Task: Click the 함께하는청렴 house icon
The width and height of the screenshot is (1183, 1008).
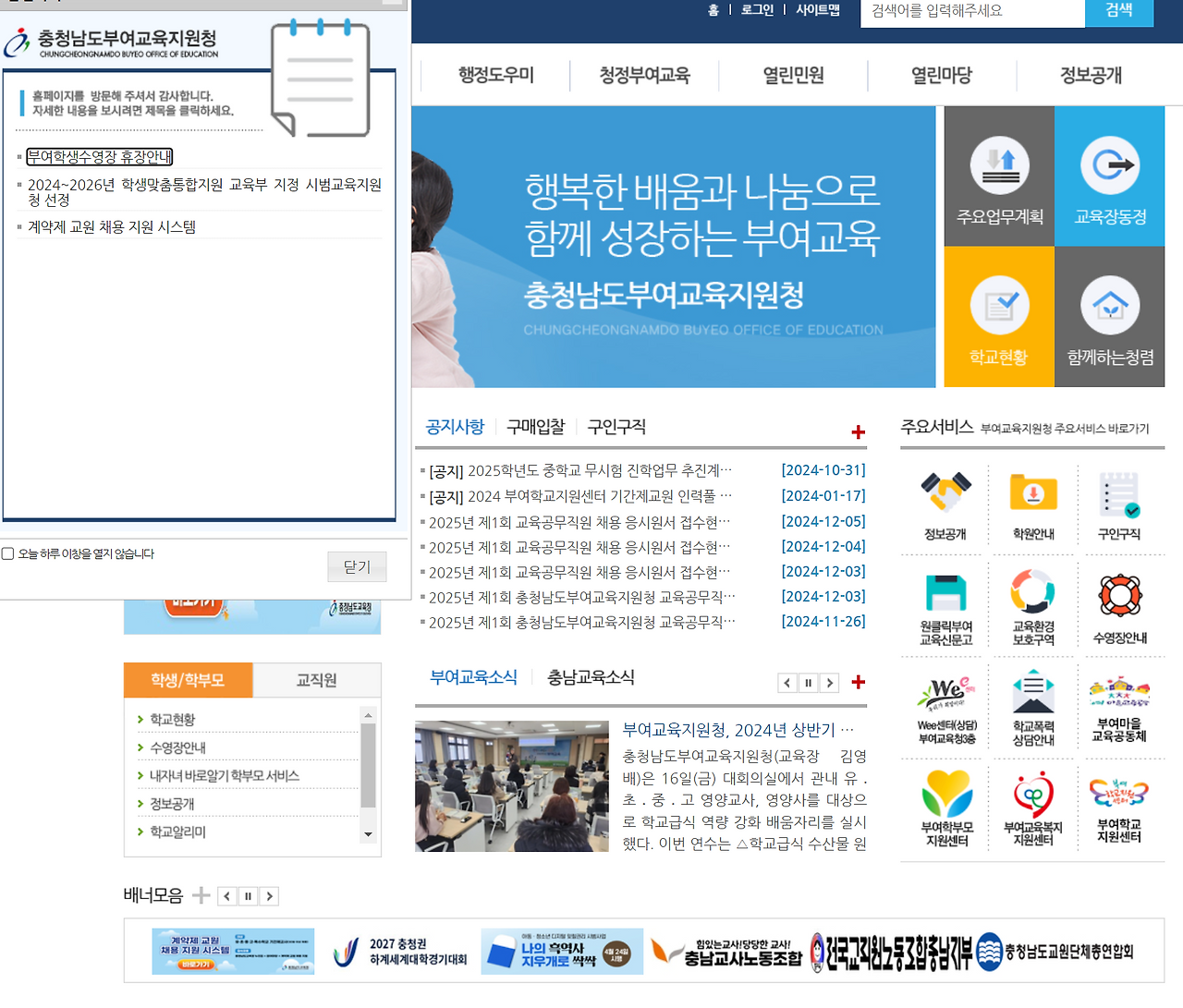Action: (x=1110, y=316)
